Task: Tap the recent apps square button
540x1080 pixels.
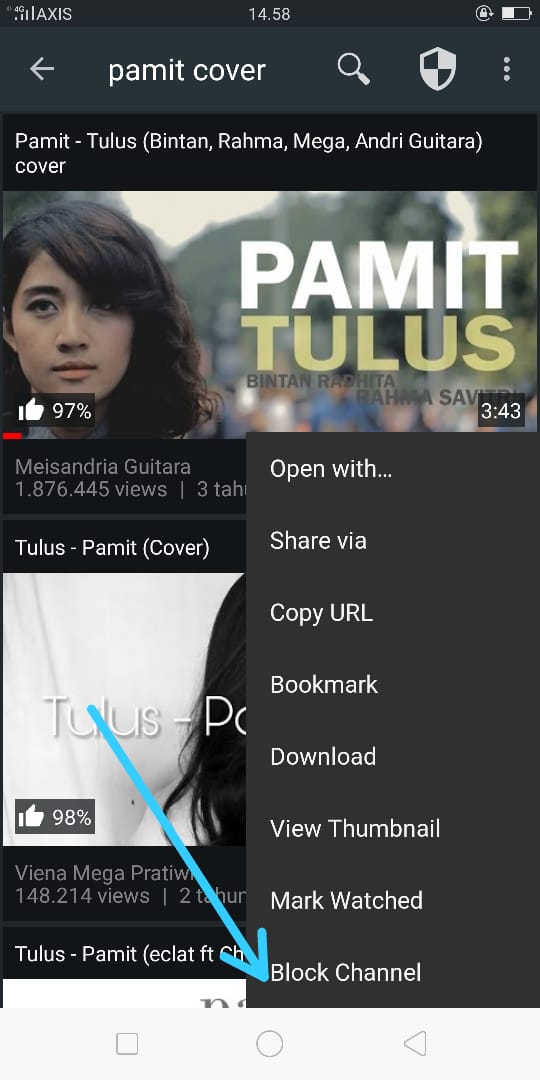Action: (127, 1043)
